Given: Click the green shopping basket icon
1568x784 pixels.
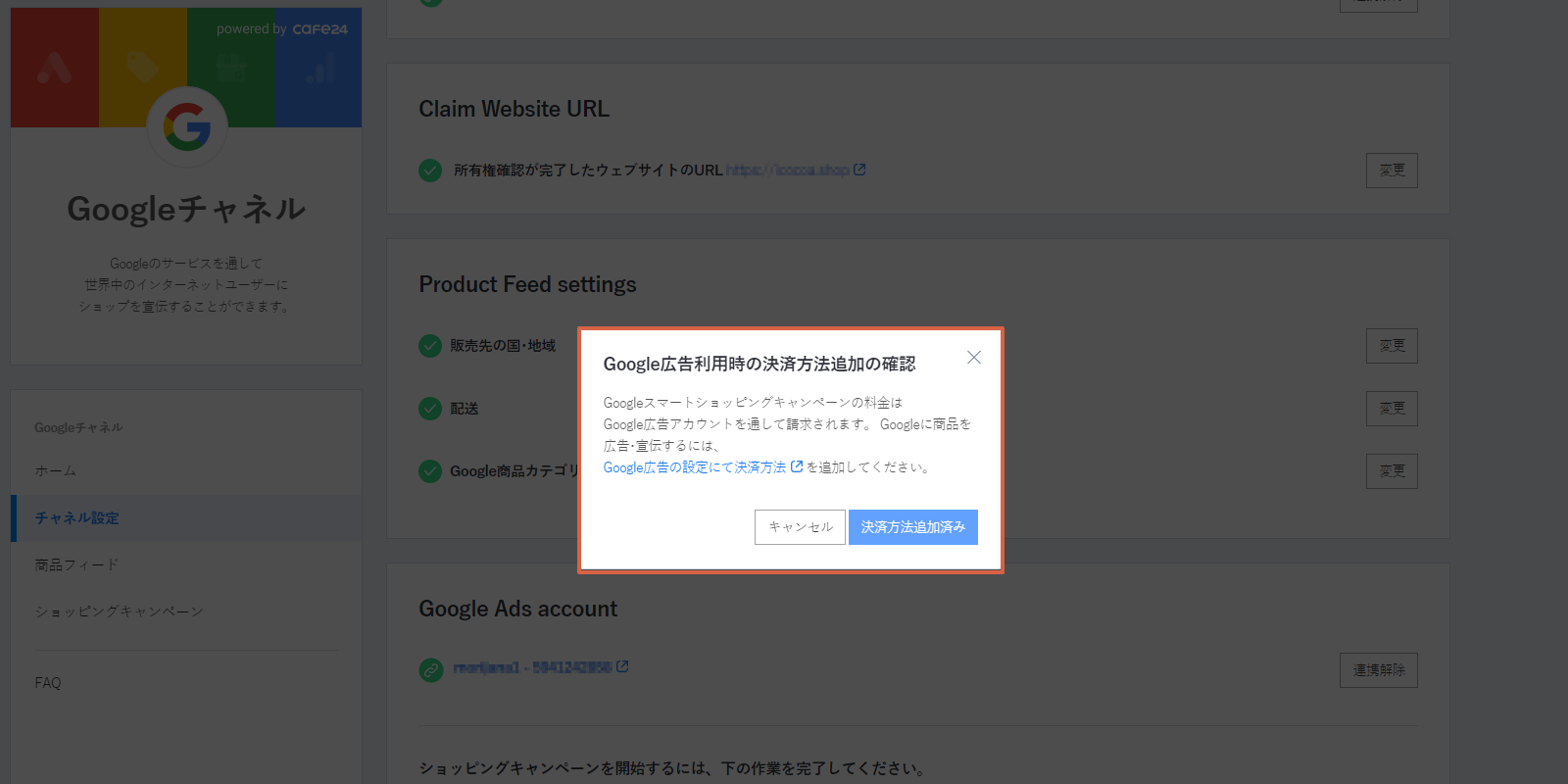Looking at the screenshot, I should click(231, 68).
